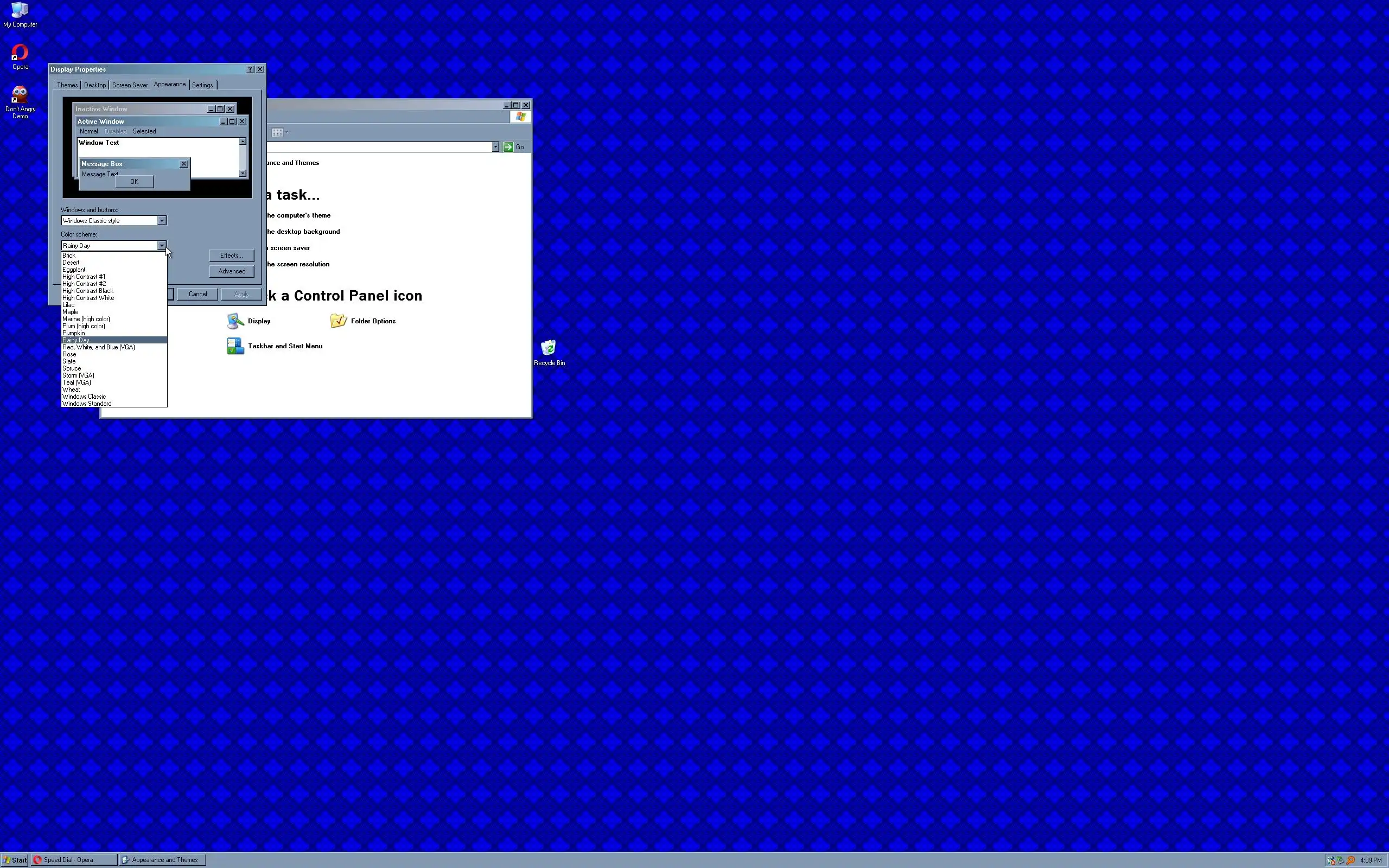Click the green Go arrow button
Viewport: 1389px width, 868px height.
point(508,148)
